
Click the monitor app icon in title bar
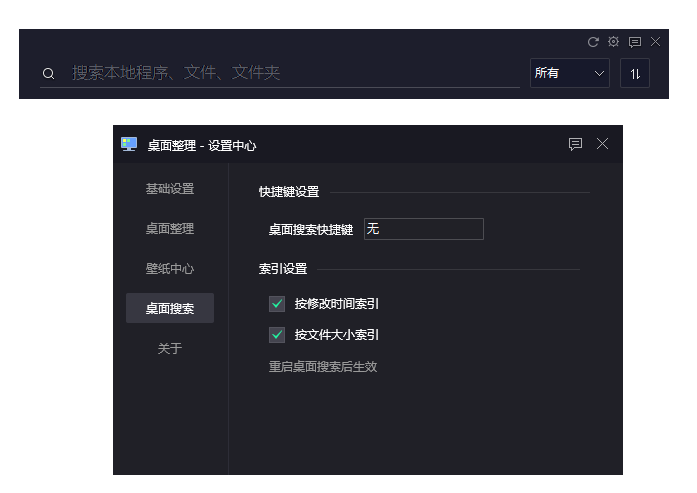click(129, 144)
